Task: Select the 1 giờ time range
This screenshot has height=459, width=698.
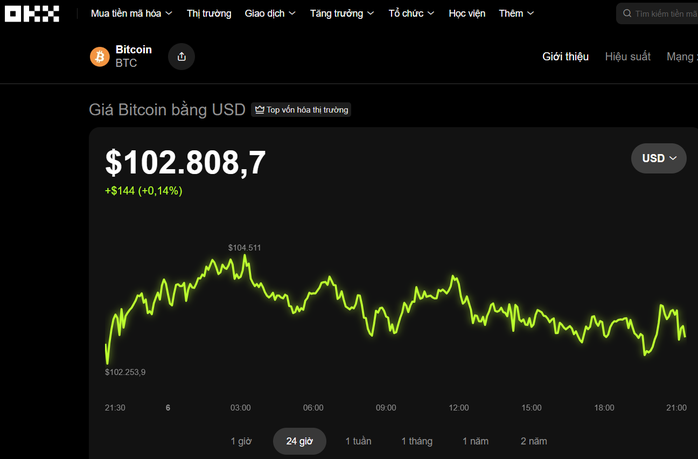Action: (241, 441)
